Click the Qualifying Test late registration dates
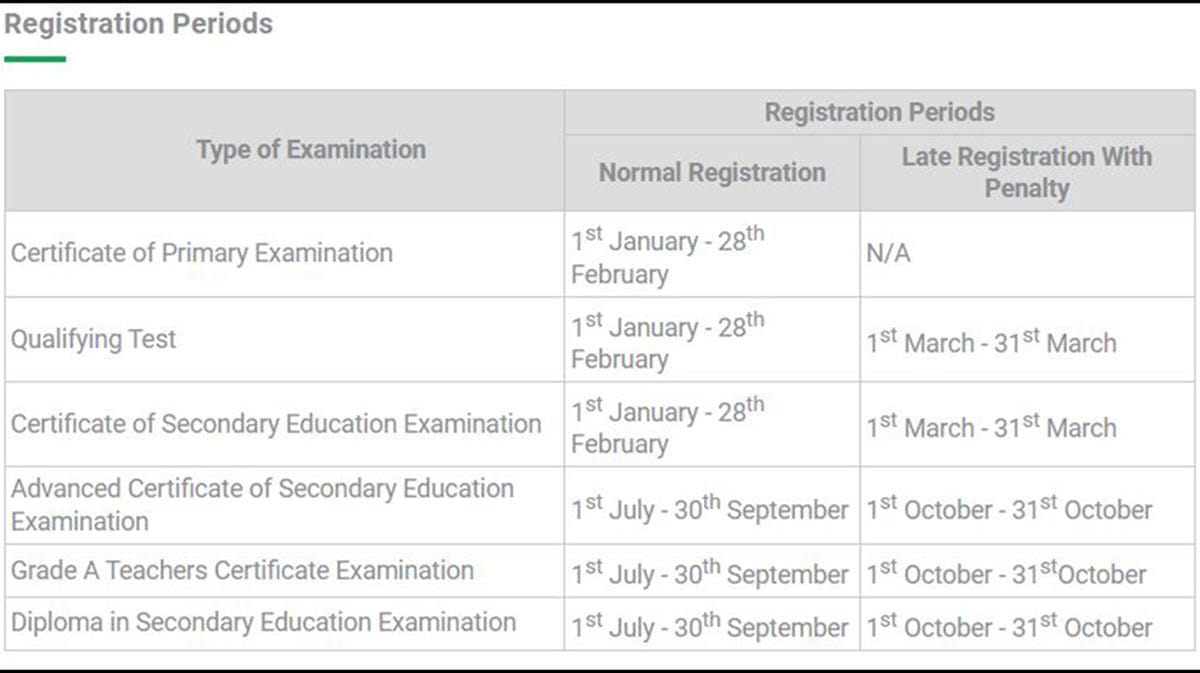Screen dimensions: 1200x673 tap(991, 342)
